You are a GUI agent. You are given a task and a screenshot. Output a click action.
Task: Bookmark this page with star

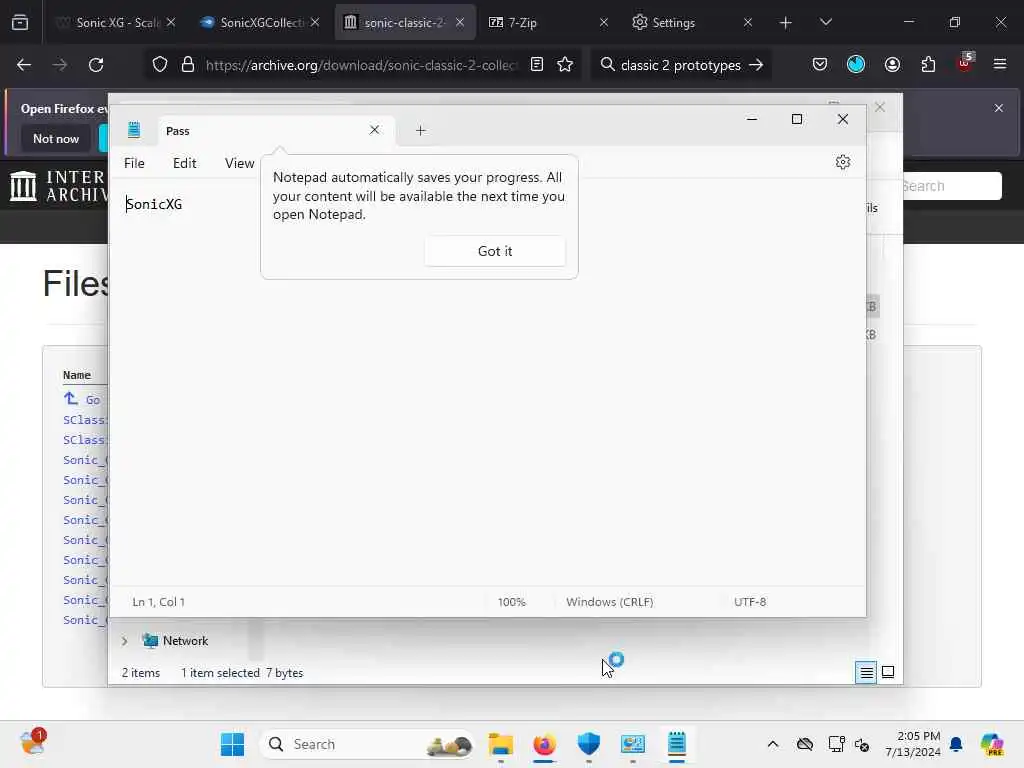coord(565,65)
